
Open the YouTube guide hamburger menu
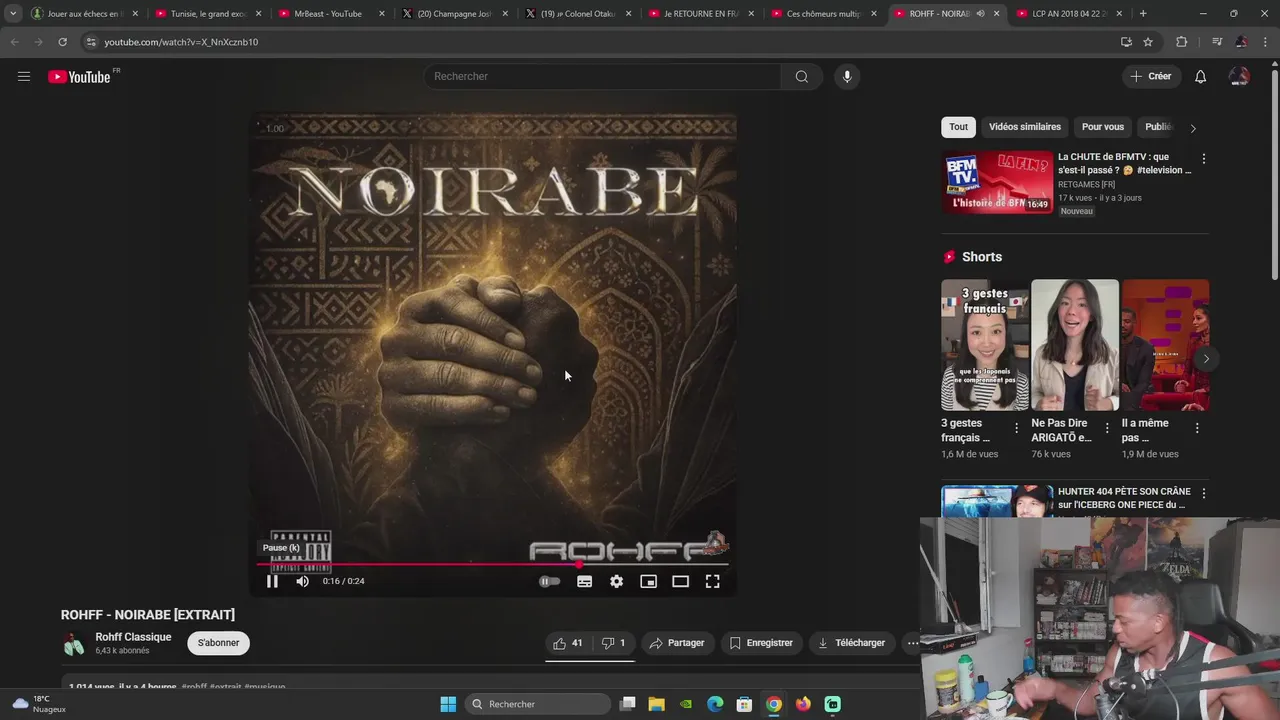click(24, 76)
